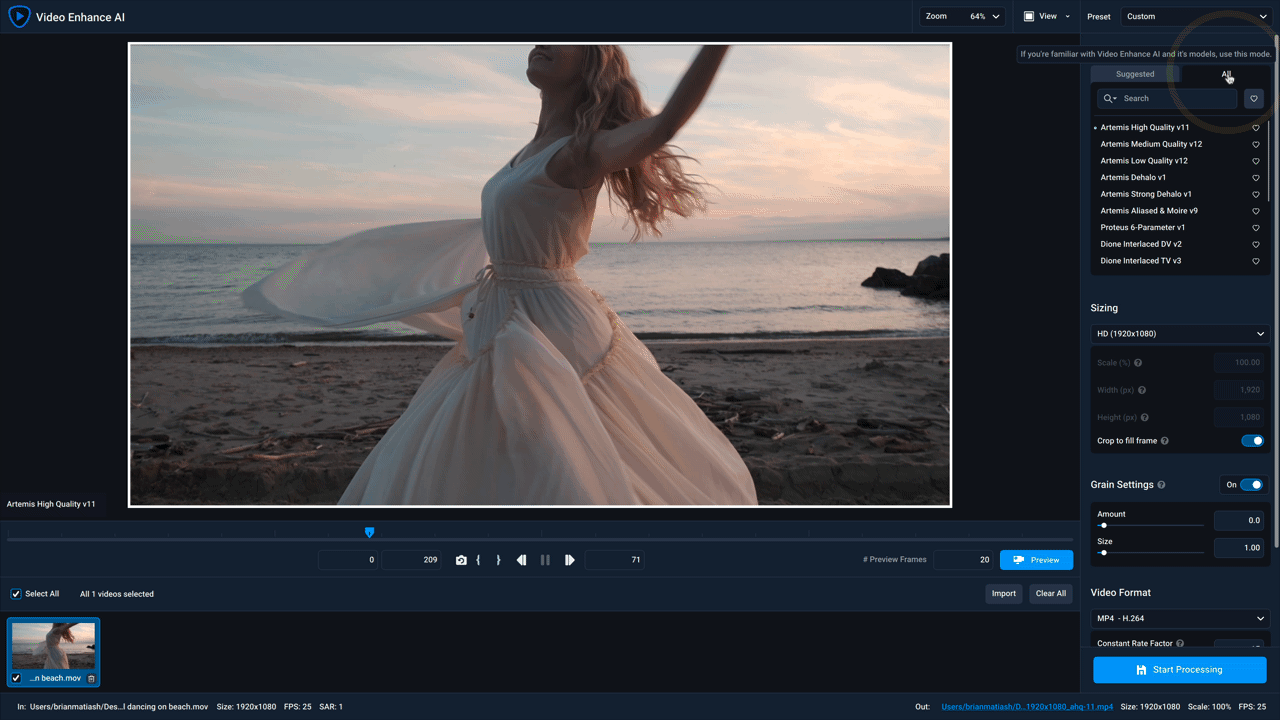Screen dimensions: 1280x720
Task: Click the favorites heart filter beside Search
Action: 1254,98
